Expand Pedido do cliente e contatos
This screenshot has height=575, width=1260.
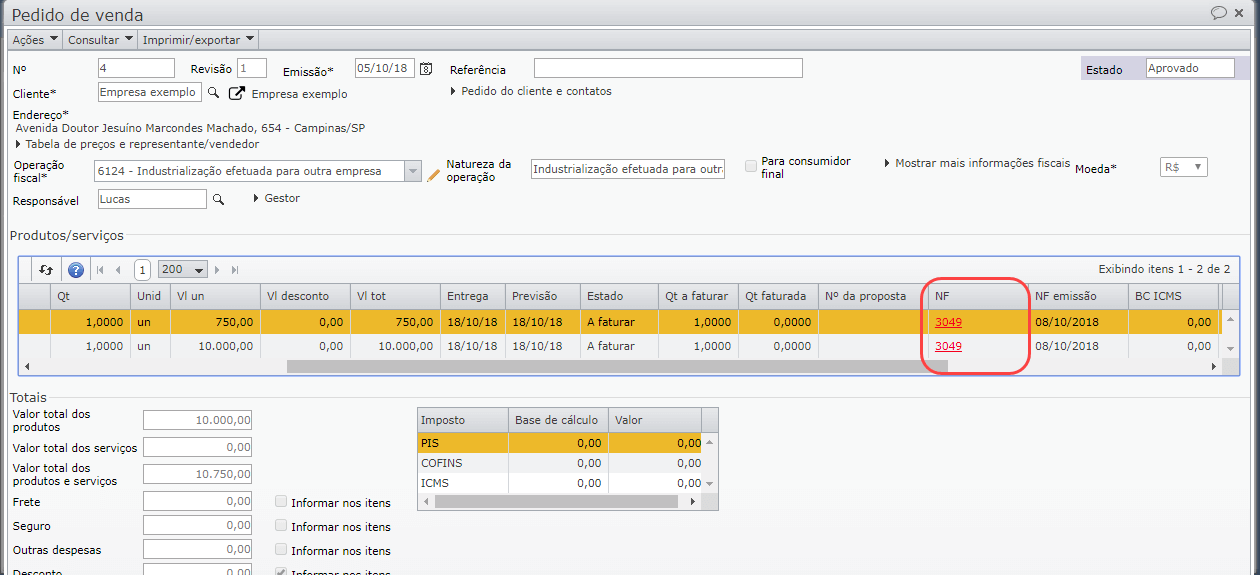[x=530, y=91]
